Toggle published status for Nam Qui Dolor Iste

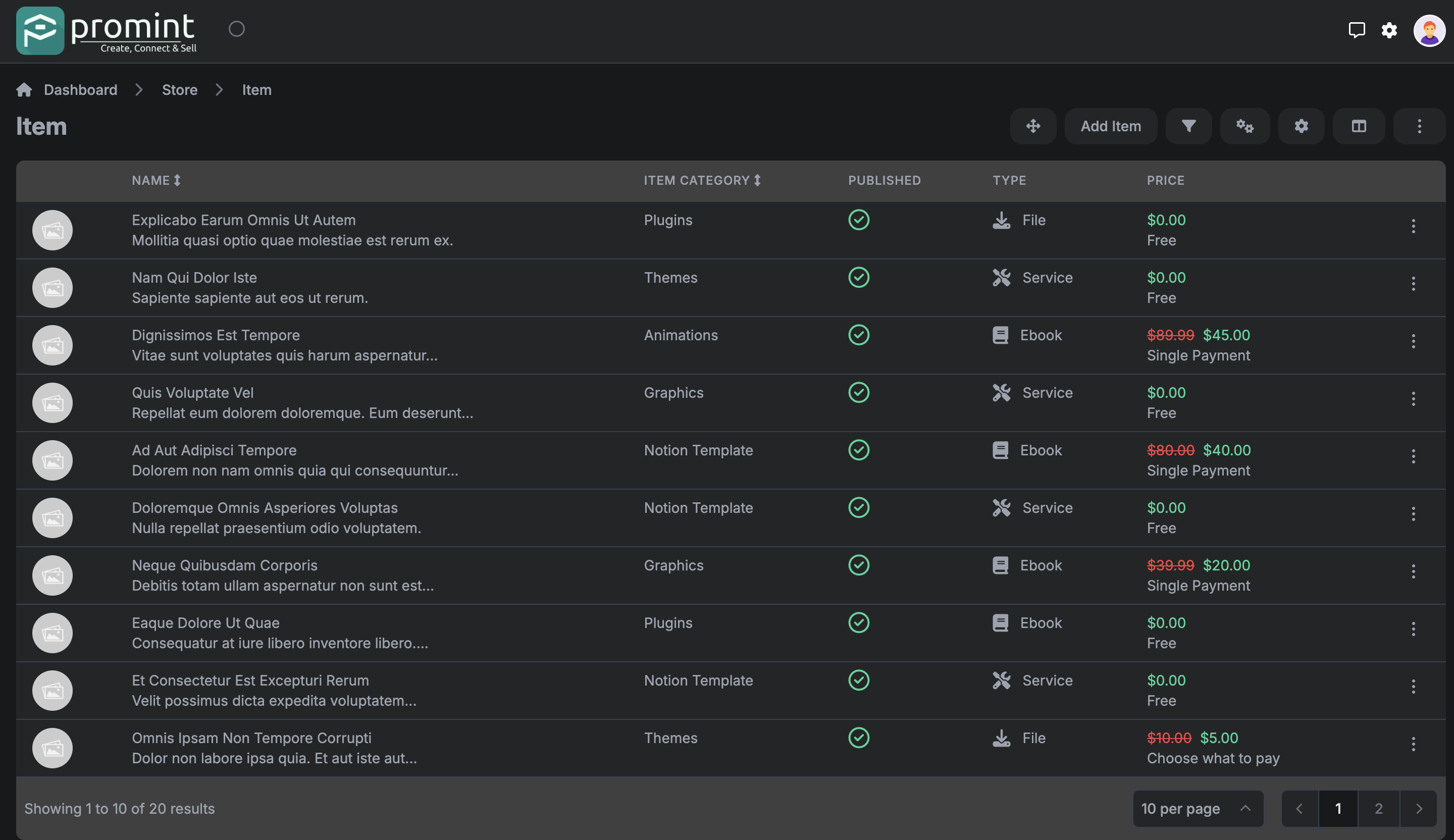858,278
